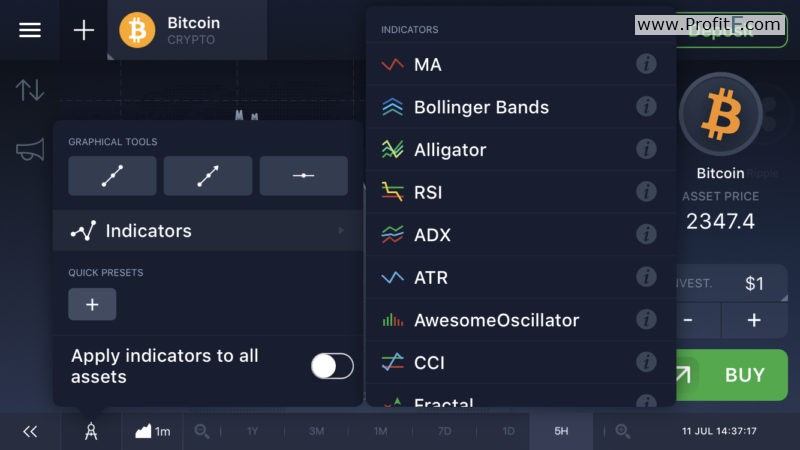Open the 1m chart type selector

153,432
